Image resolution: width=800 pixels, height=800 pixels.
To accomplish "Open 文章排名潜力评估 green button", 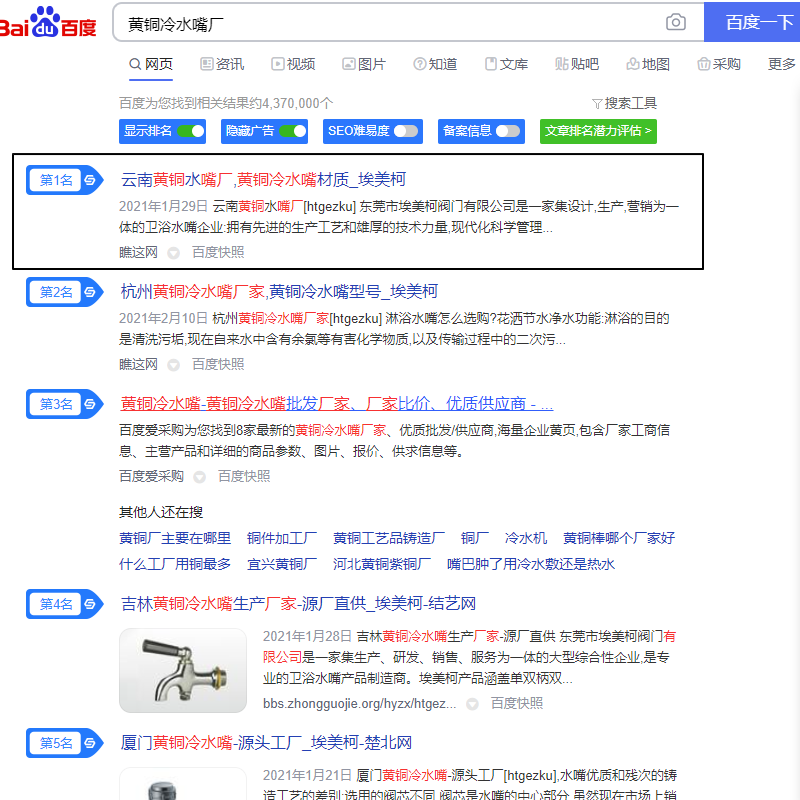I will click(x=598, y=131).
